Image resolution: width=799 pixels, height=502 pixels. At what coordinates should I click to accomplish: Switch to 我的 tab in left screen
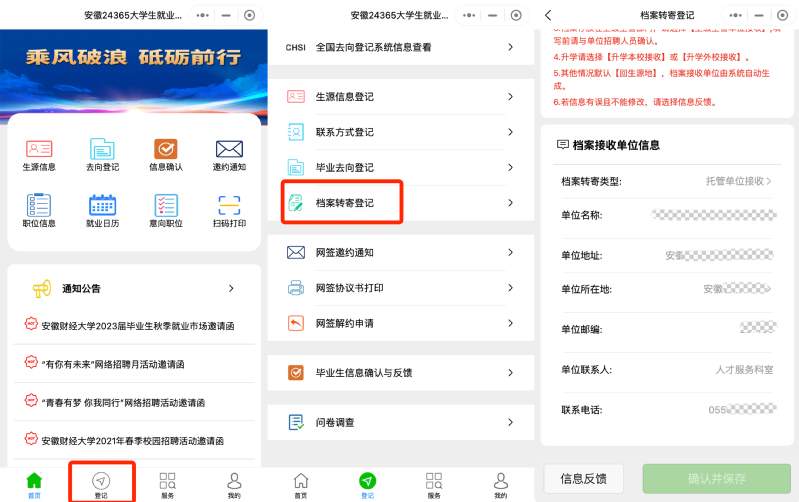(x=233, y=483)
